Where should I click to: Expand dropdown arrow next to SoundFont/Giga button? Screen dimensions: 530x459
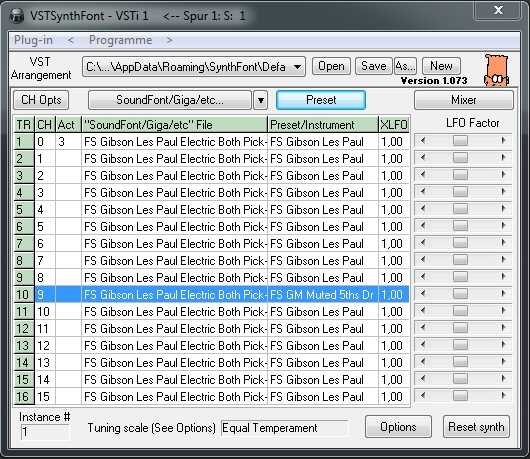tap(261, 100)
